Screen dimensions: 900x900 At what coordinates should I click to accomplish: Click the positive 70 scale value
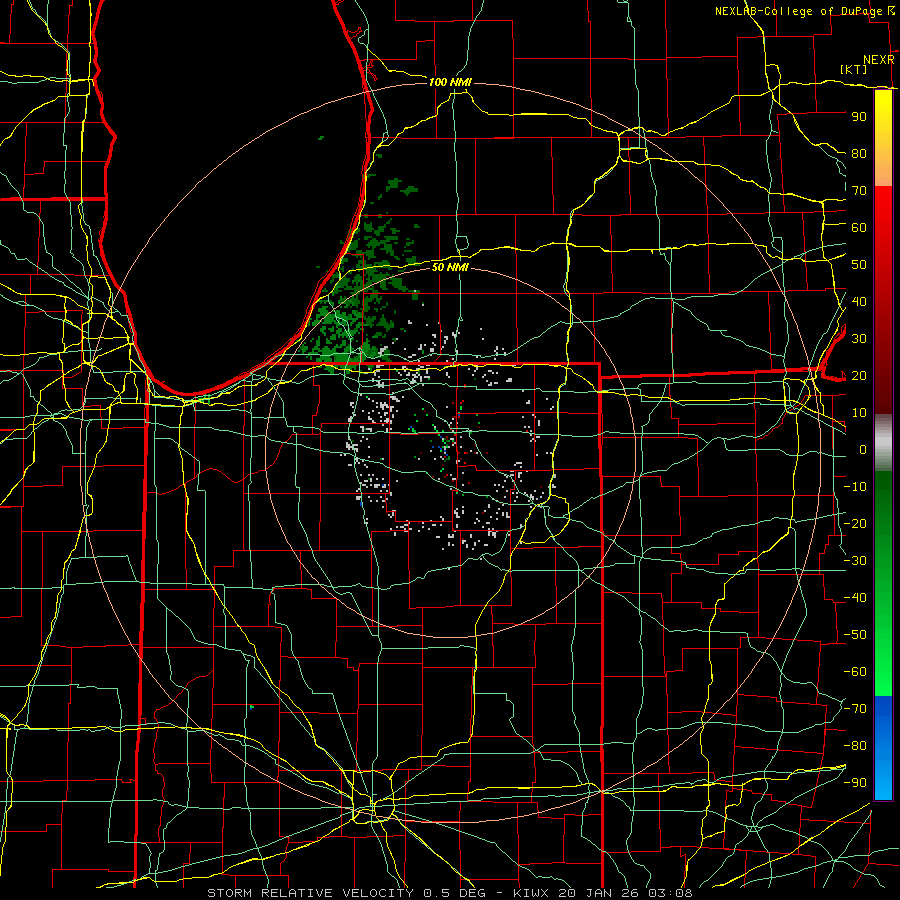point(859,191)
